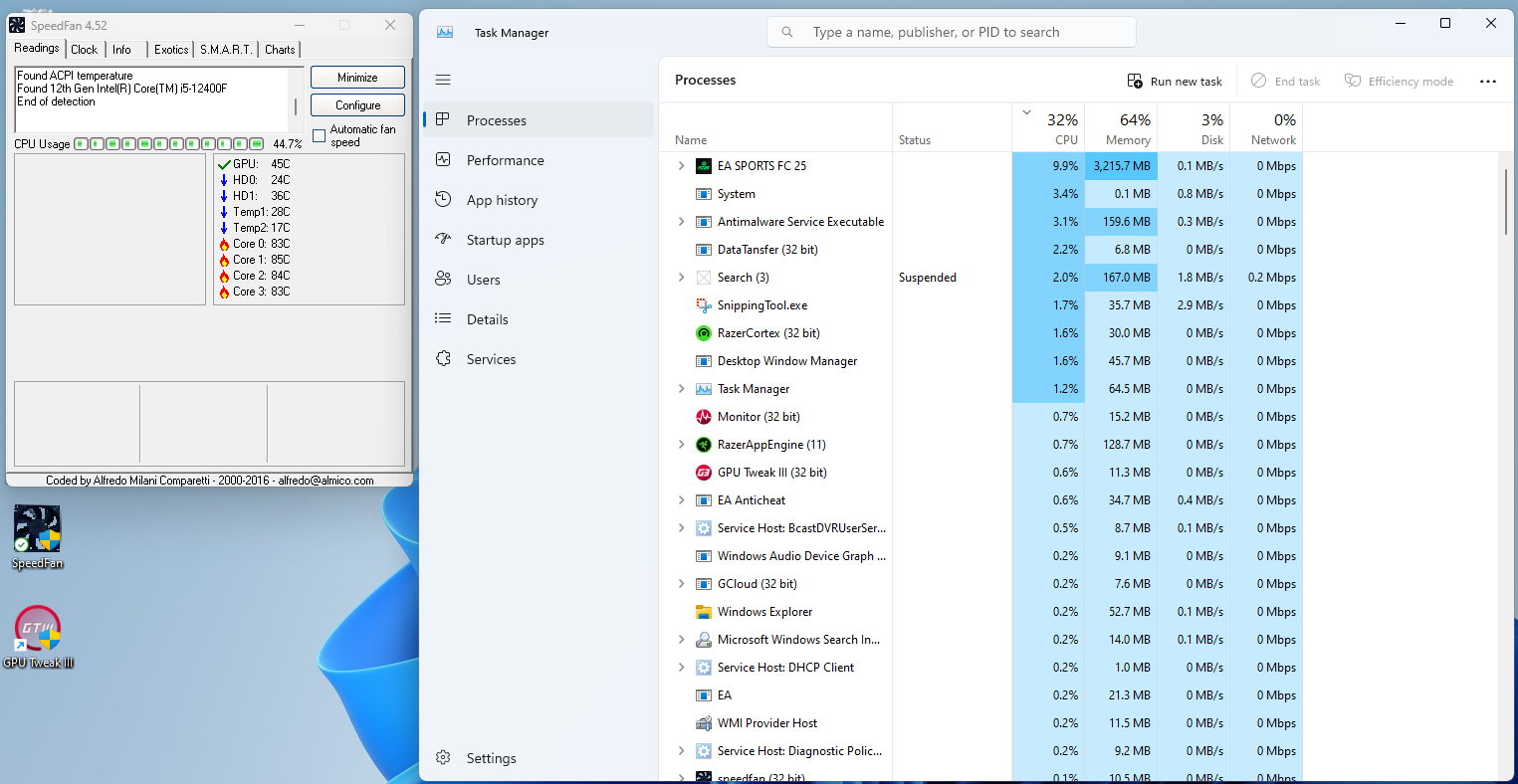
Task: Sort processes by the CPU column header
Action: point(1048,128)
